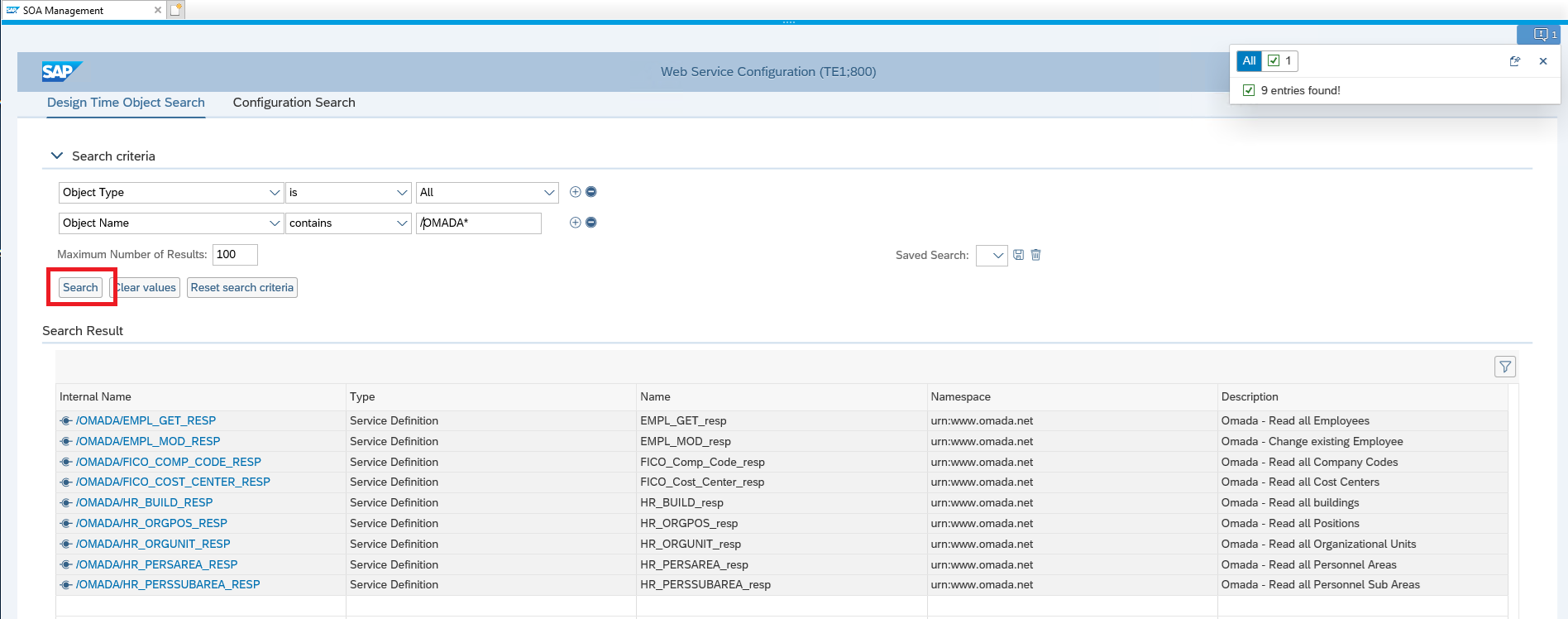Image resolution: width=1568 pixels, height=619 pixels.
Task: Click the '9 entries found!' message
Action: point(1300,91)
